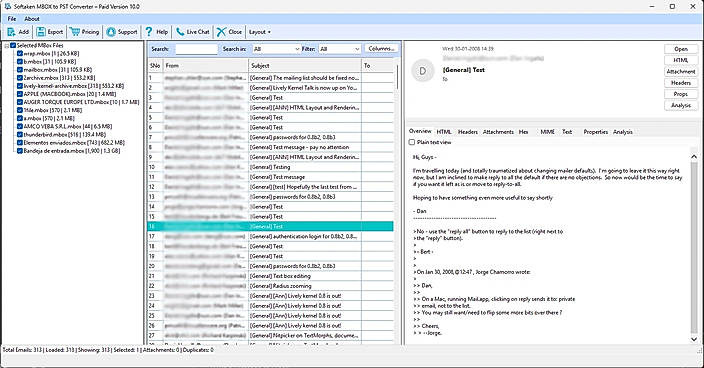This screenshot has height=368, width=704.
Task: Click the preview pane scroll up arrow
Action: click(x=694, y=157)
